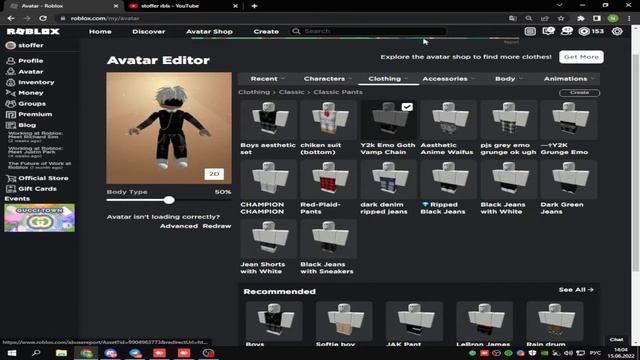Click the page vertical scrollbar
This screenshot has width=640, height=360.
click(636, 163)
